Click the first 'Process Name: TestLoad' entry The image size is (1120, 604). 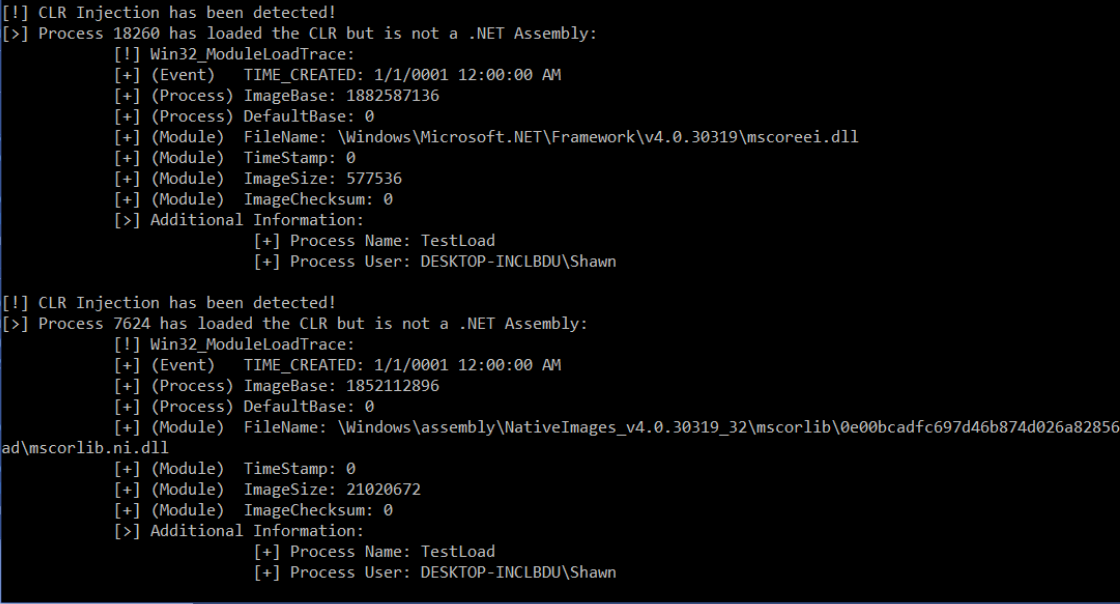click(x=374, y=241)
